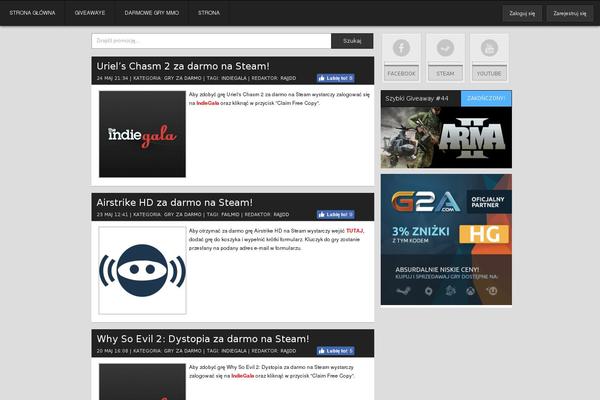The height and width of the screenshot is (400, 600).
Task: Open the Szybki Giveaway #44 heading
Action: click(x=417, y=98)
